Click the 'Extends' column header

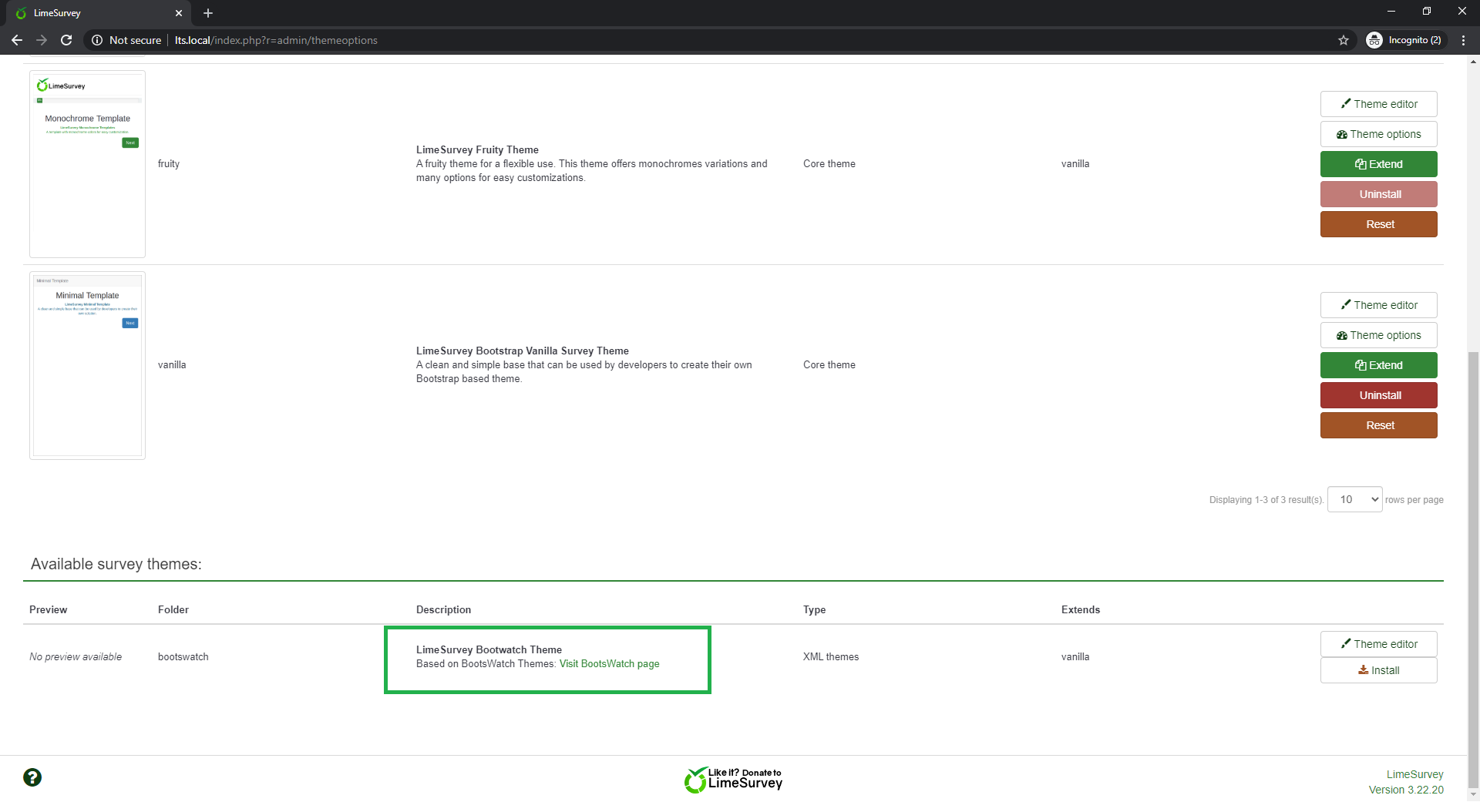tap(1081, 610)
